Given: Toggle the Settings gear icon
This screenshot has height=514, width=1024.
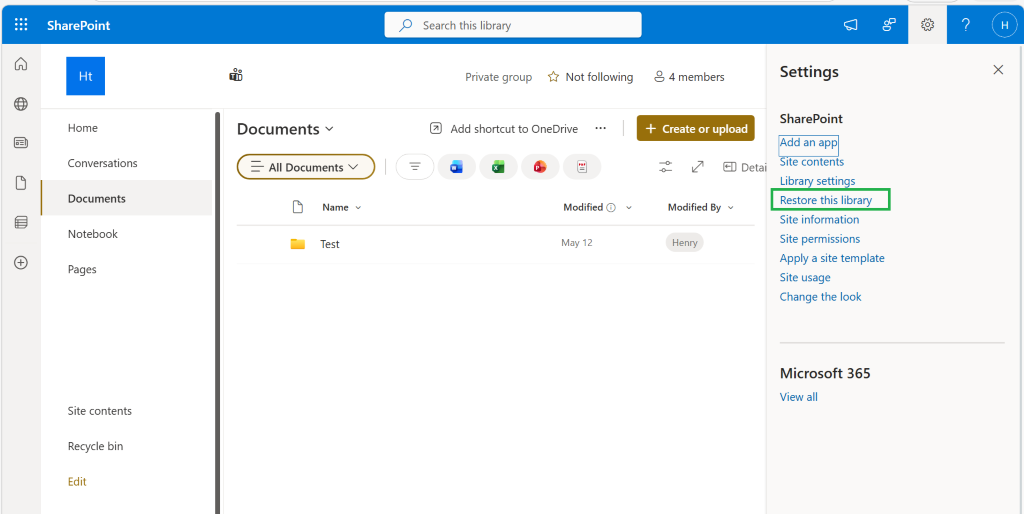Looking at the screenshot, I should click(927, 25).
